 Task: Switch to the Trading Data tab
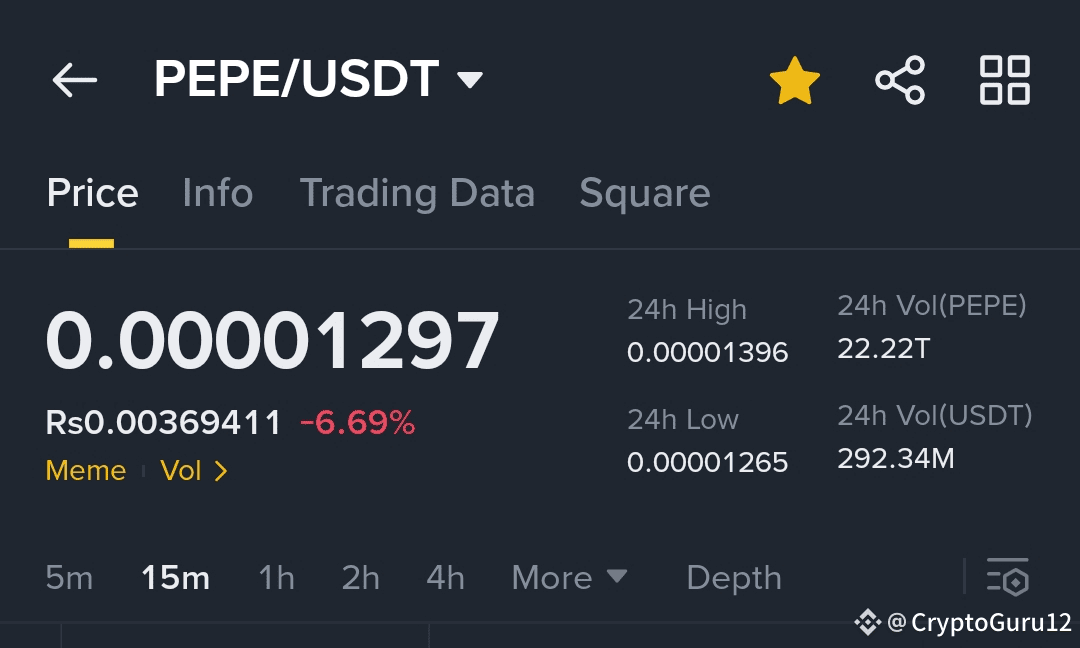(x=417, y=194)
